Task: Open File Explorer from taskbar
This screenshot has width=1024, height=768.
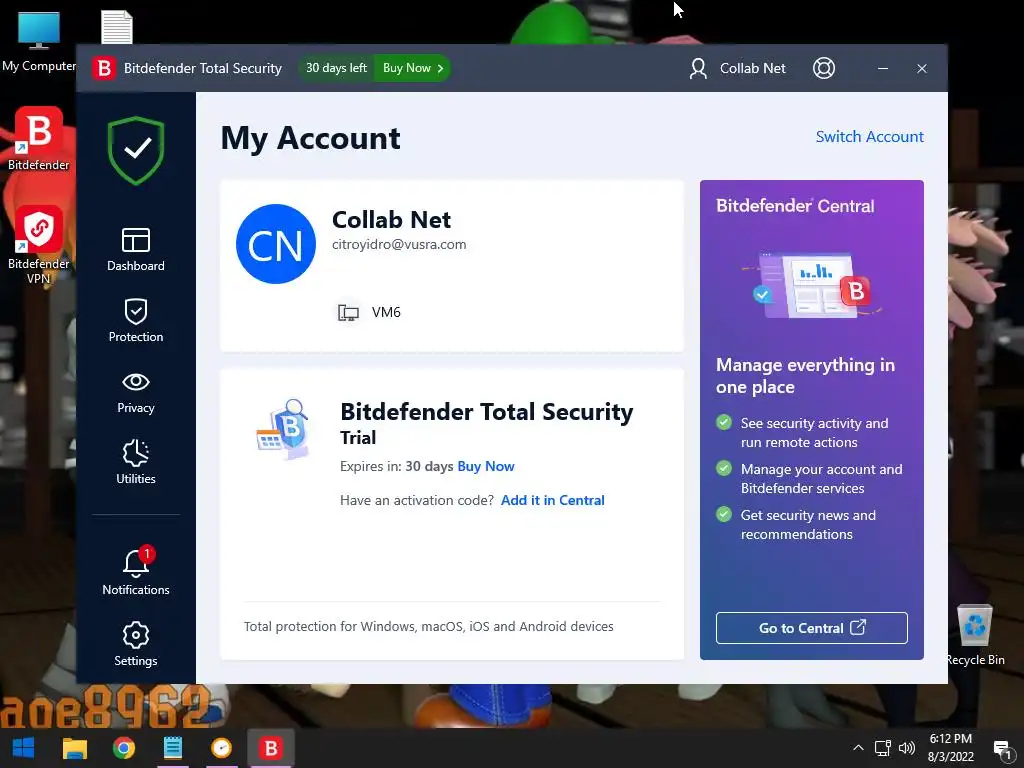Action: click(x=74, y=748)
